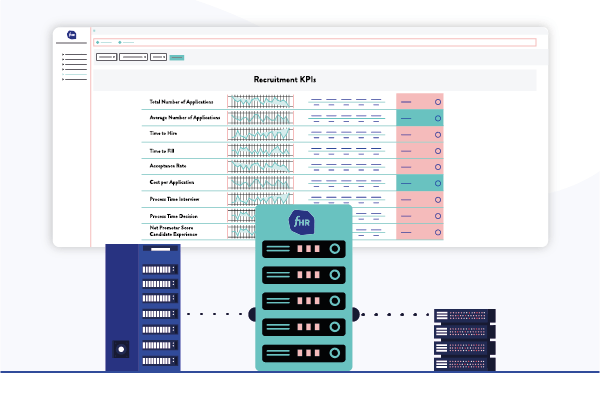Click the teal status cell in Average Number of Applications row

(x=420, y=118)
